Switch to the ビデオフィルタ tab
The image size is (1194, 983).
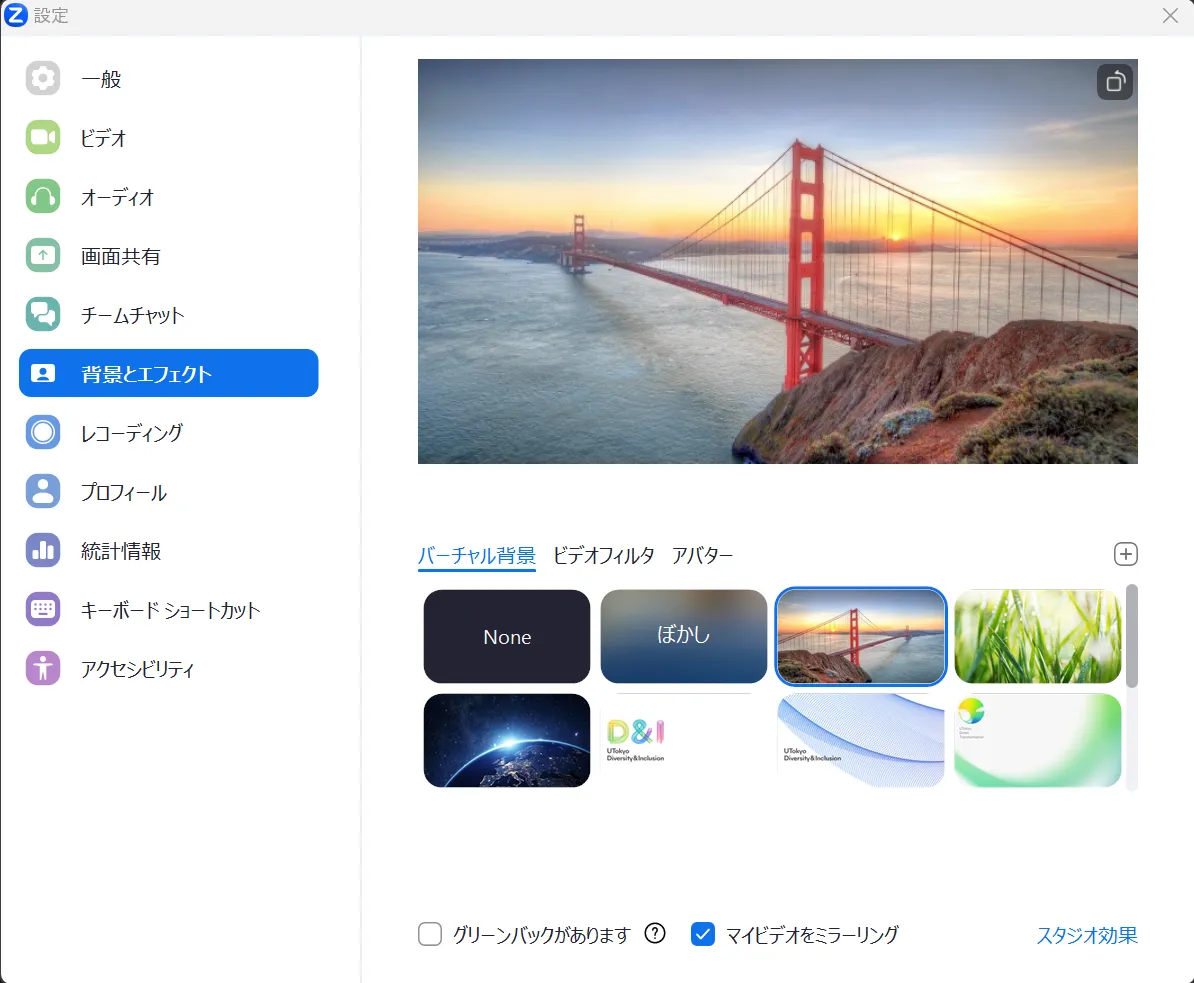(603, 556)
